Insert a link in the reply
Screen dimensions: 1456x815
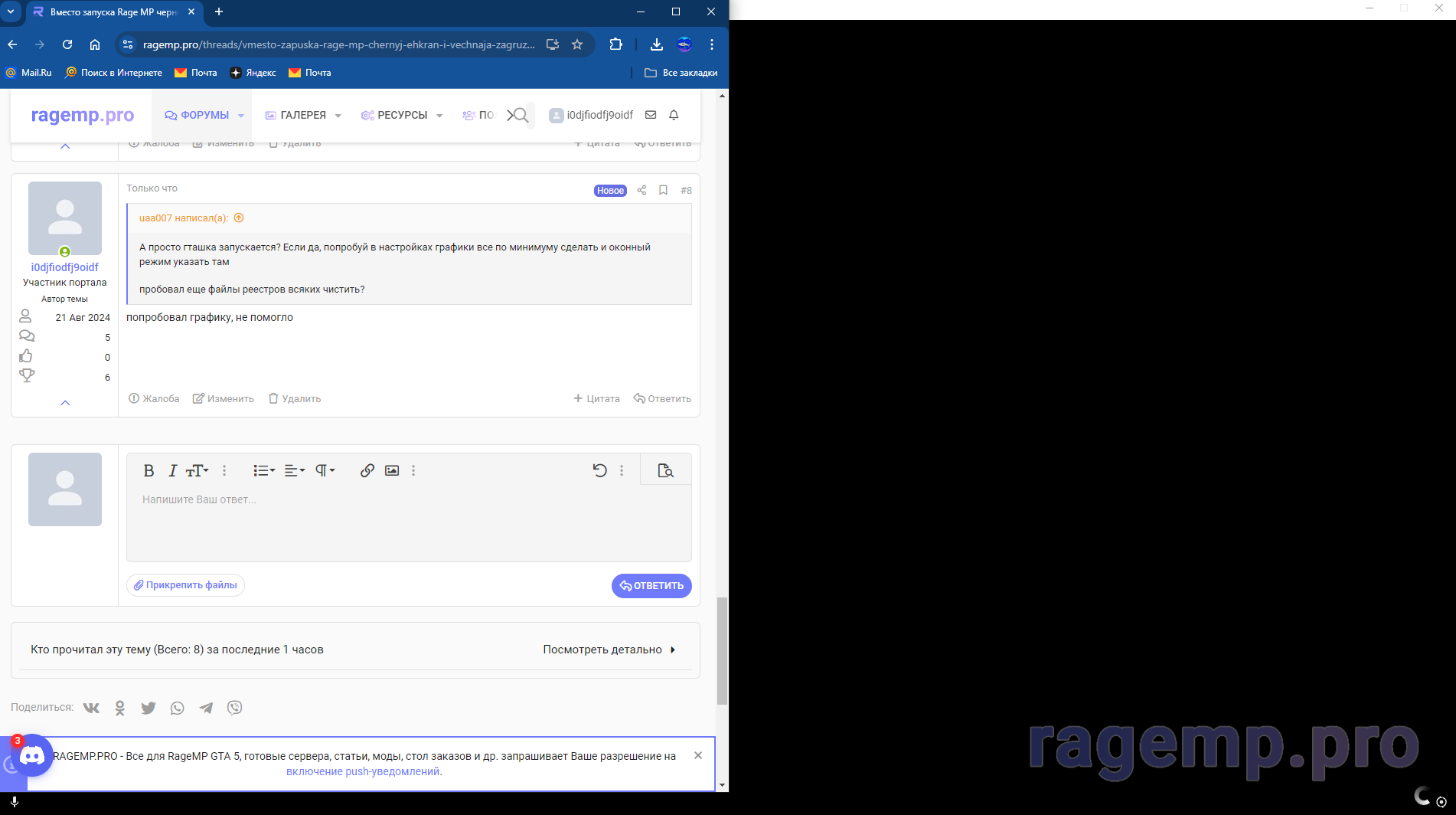coord(367,470)
